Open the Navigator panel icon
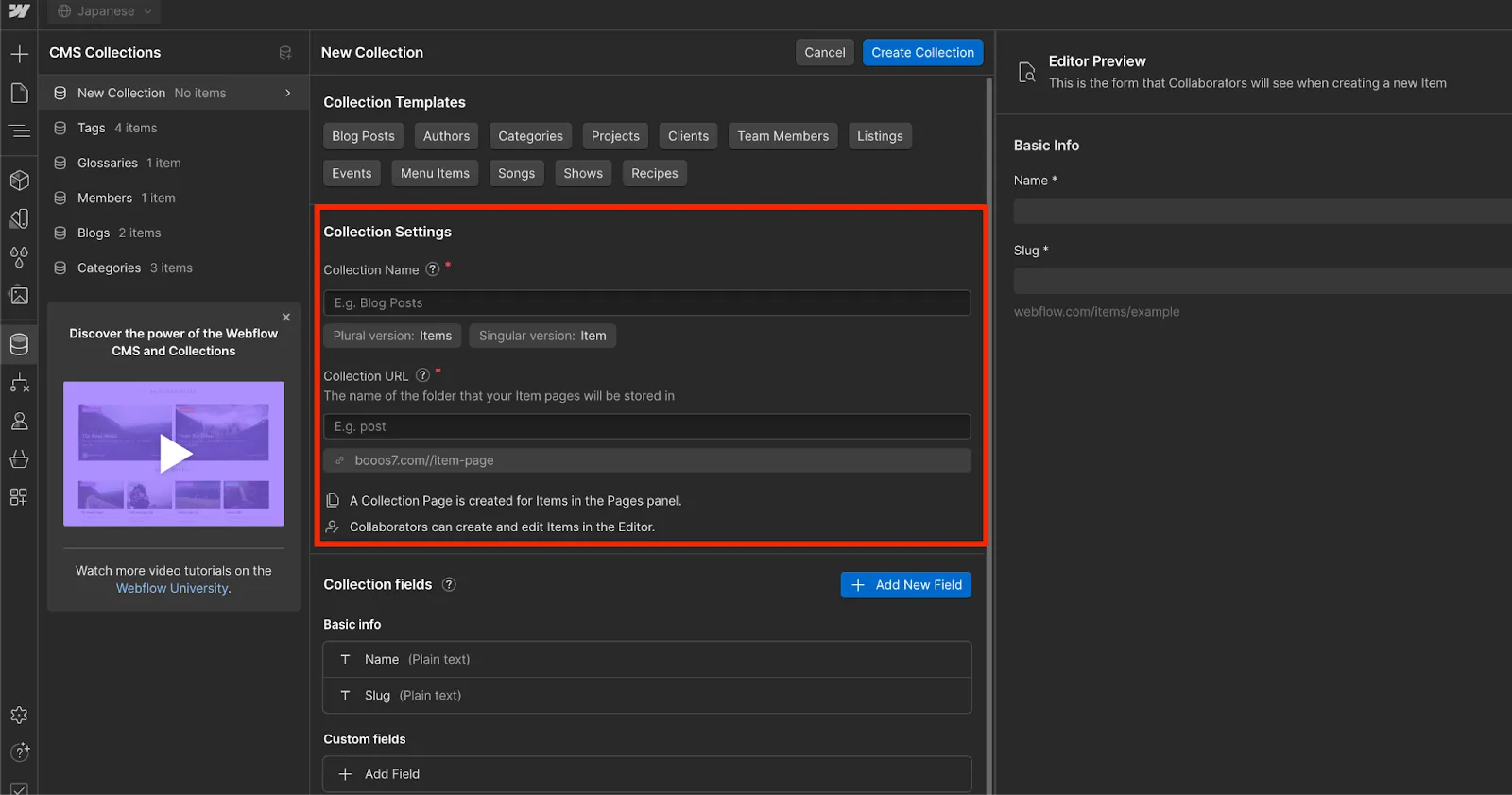The width and height of the screenshot is (1512, 795). [19, 131]
